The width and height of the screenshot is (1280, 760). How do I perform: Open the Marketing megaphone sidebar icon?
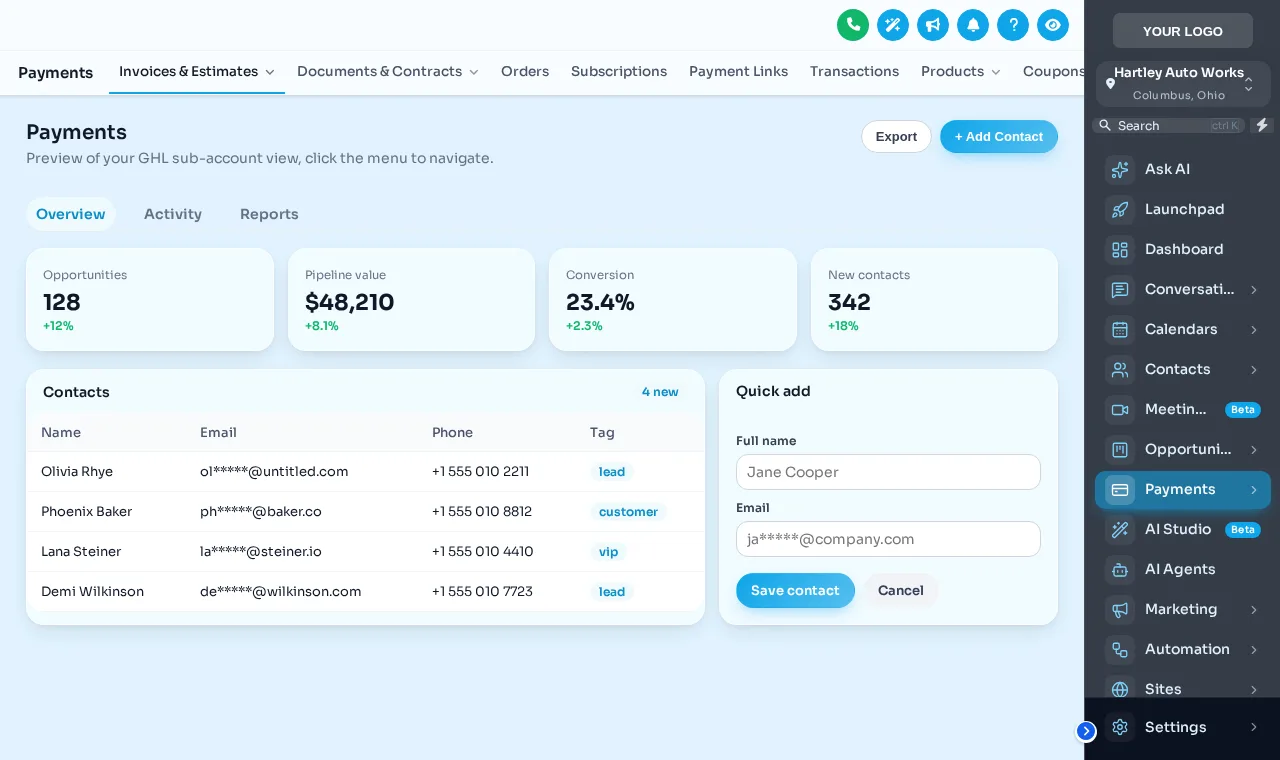point(1120,609)
